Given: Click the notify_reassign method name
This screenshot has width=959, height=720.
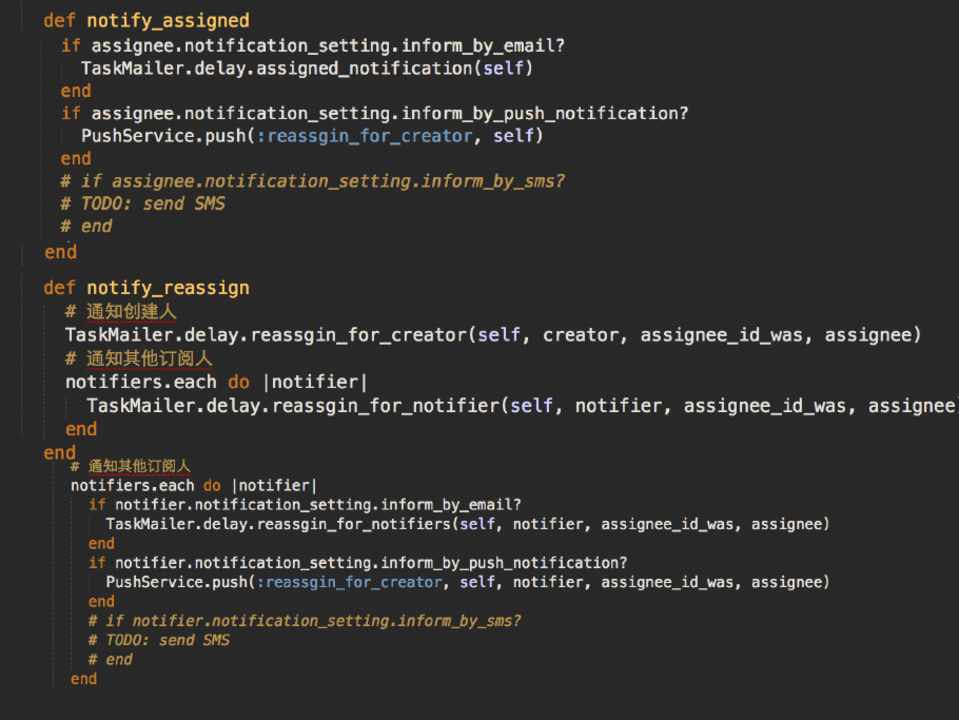Looking at the screenshot, I should pyautogui.click(x=167, y=288).
